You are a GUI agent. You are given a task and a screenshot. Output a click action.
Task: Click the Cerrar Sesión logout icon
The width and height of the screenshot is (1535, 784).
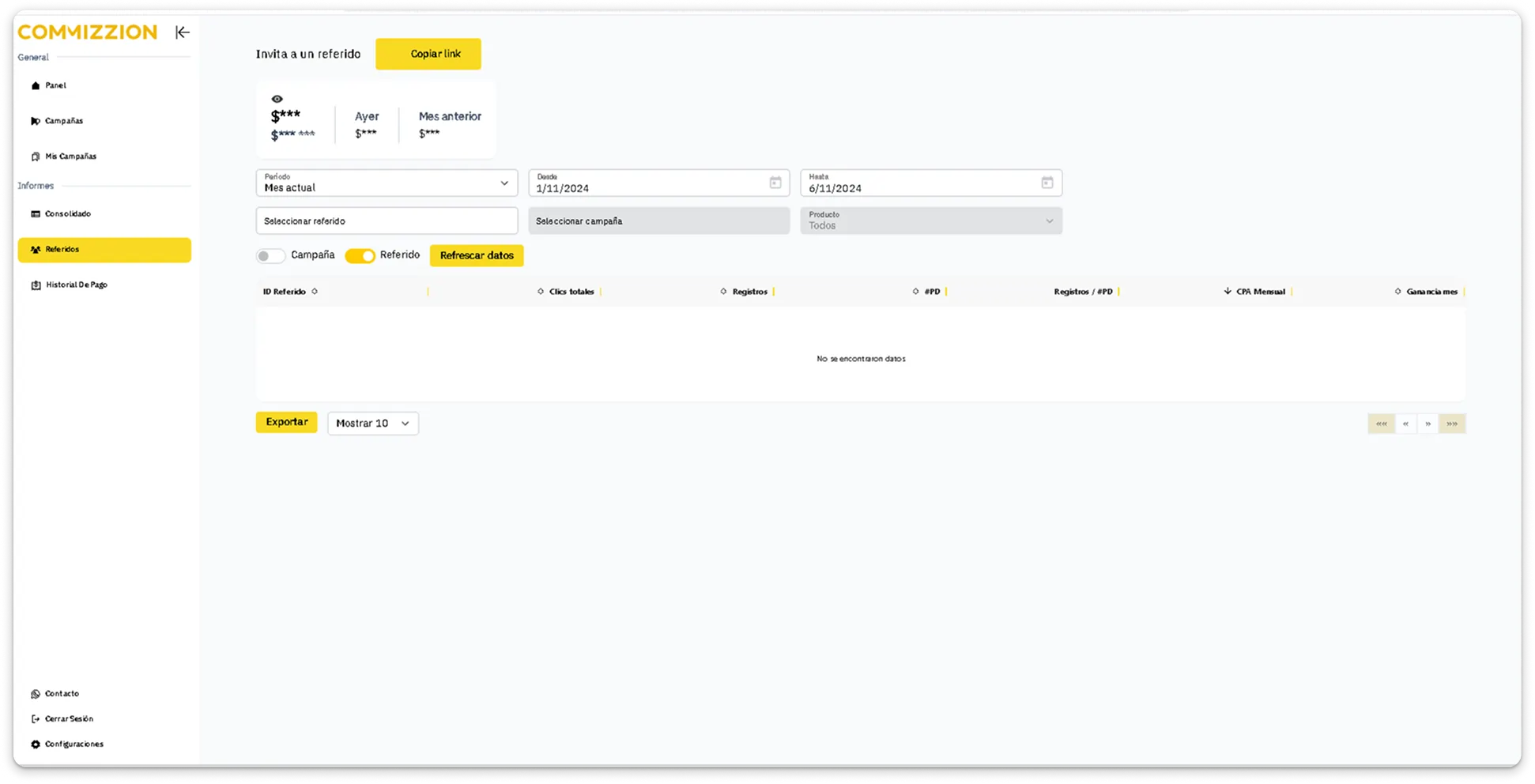36,719
